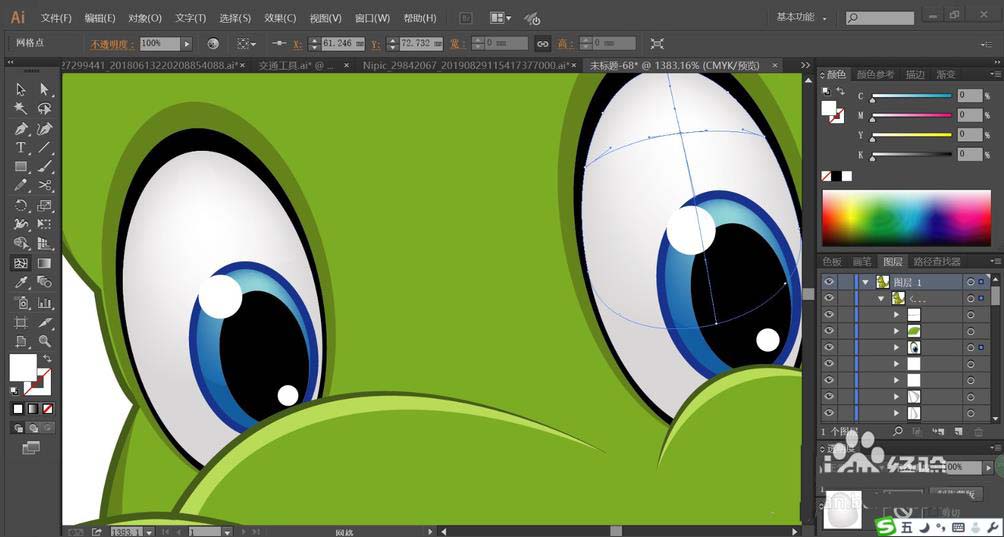Open the 效果(C) menu
The image size is (1004, 537).
click(280, 18)
